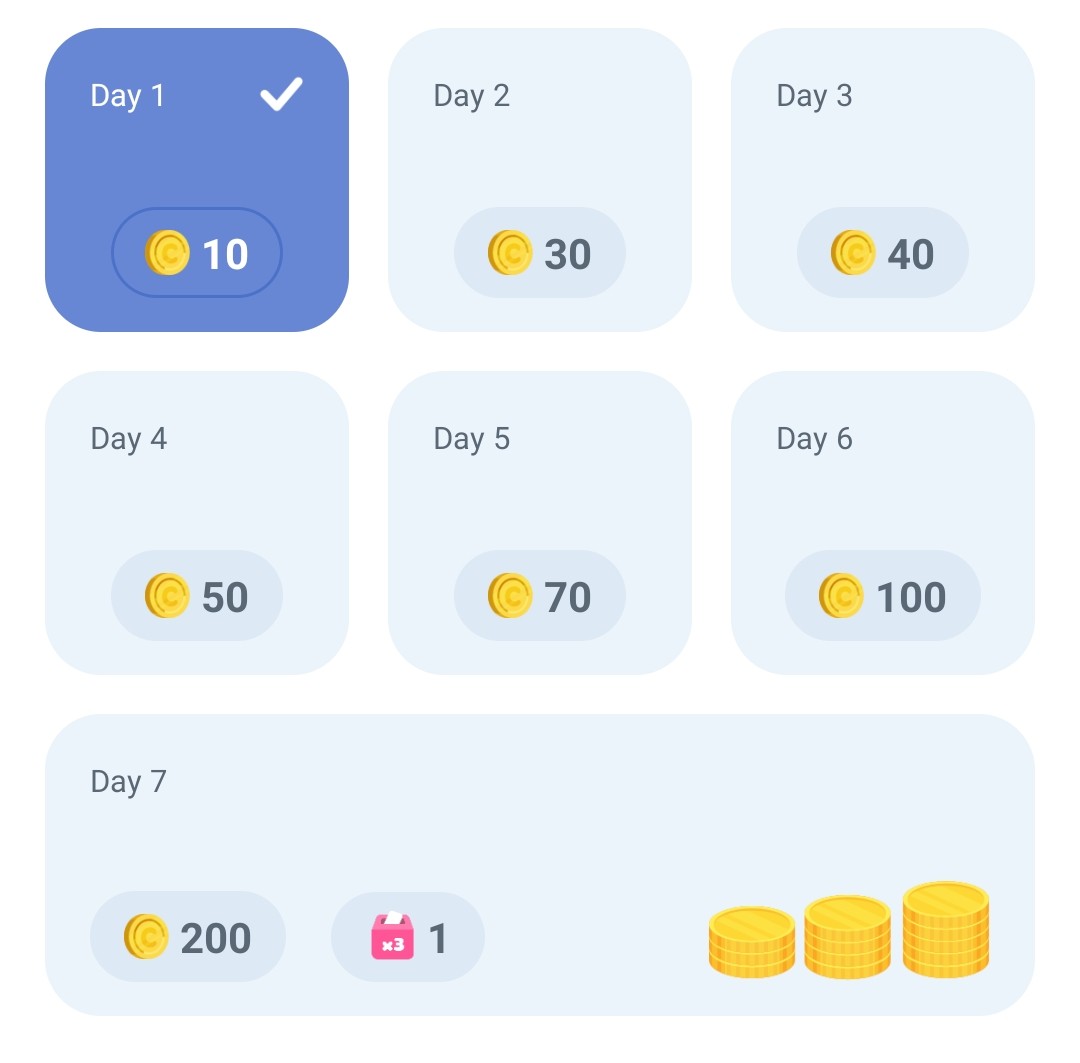The height and width of the screenshot is (1063, 1080).
Task: Click the stacked gold coins illustration
Action: pos(849,932)
